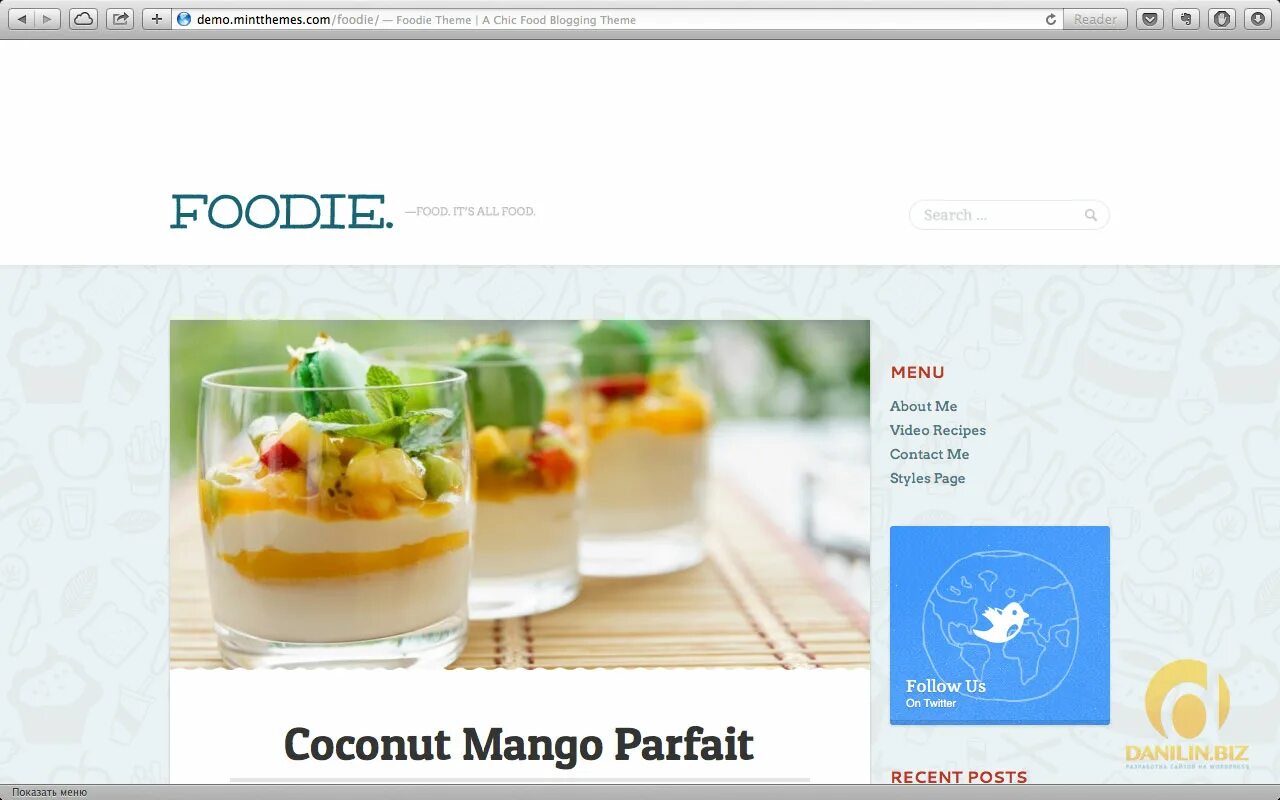Show the Downloads arrow icon in the toolbar
Screen dimensions: 1280x800
coord(1257,19)
